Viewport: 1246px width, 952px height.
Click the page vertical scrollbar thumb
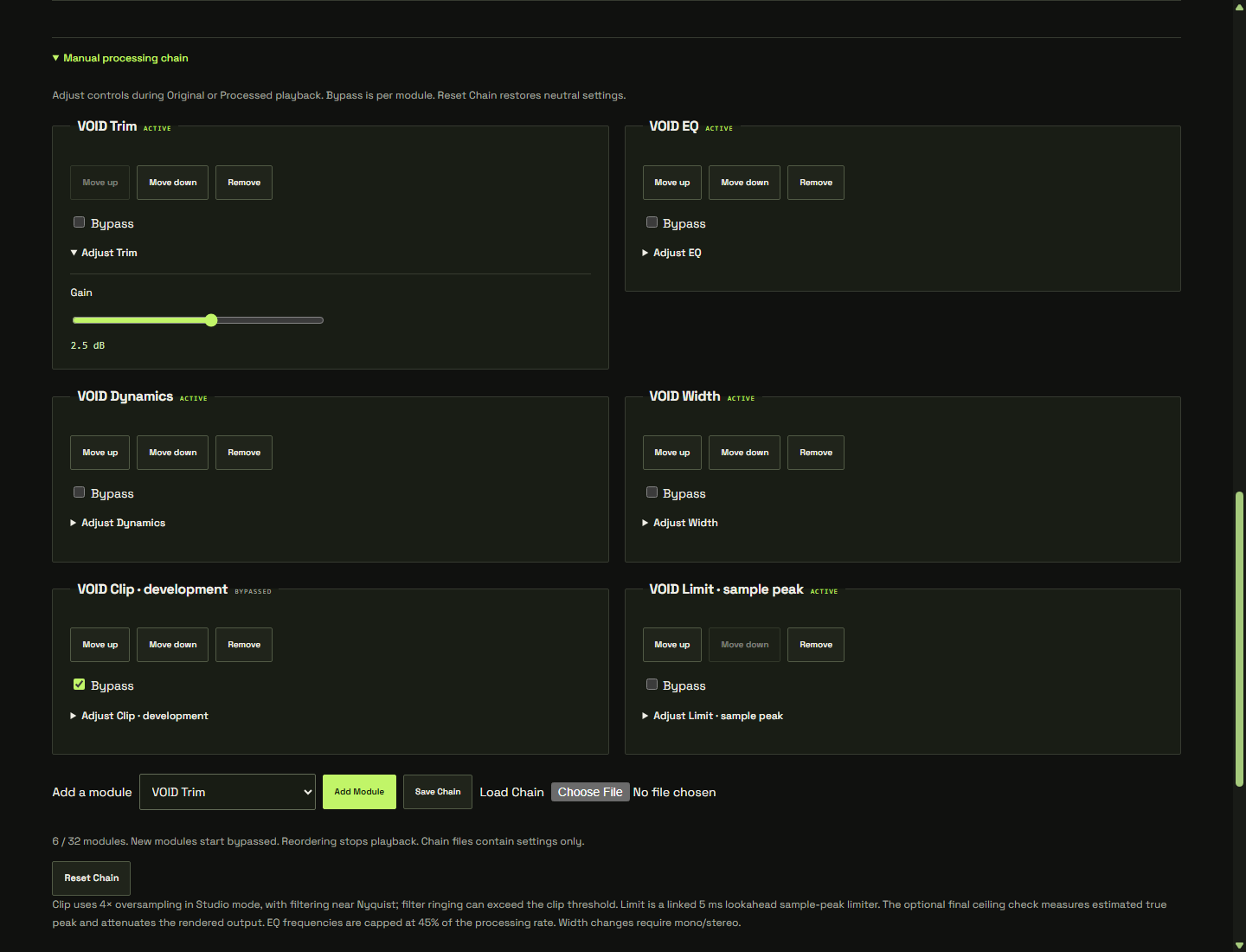1239,639
